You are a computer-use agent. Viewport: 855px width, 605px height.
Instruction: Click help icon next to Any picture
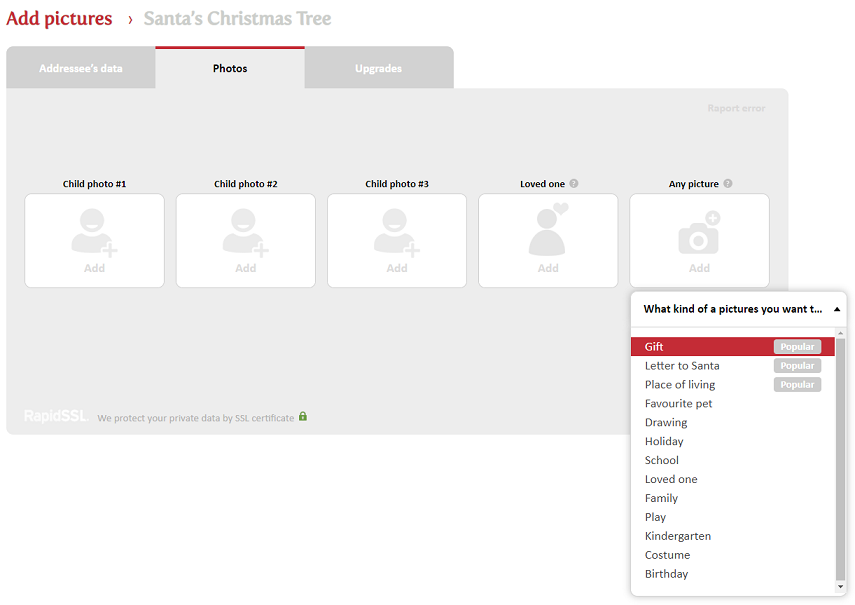[x=728, y=184]
